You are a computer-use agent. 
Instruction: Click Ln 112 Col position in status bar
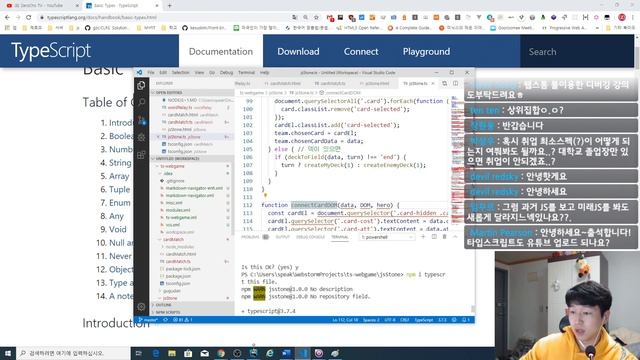point(345,320)
